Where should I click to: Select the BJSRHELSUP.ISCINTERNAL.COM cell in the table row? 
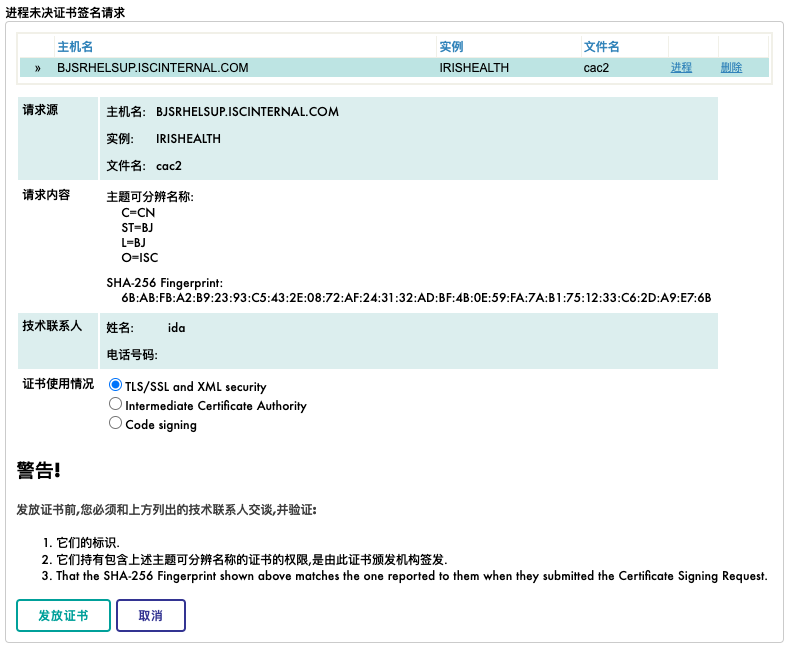152,68
